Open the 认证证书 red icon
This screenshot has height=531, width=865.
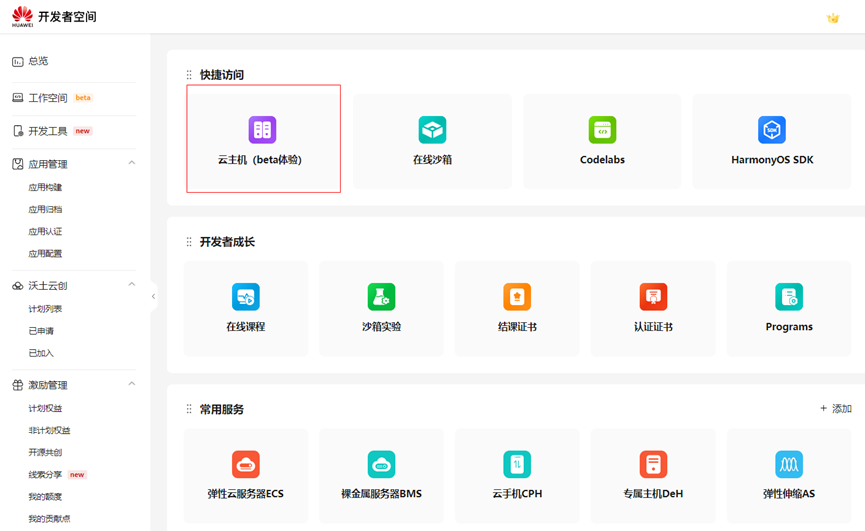[653, 297]
